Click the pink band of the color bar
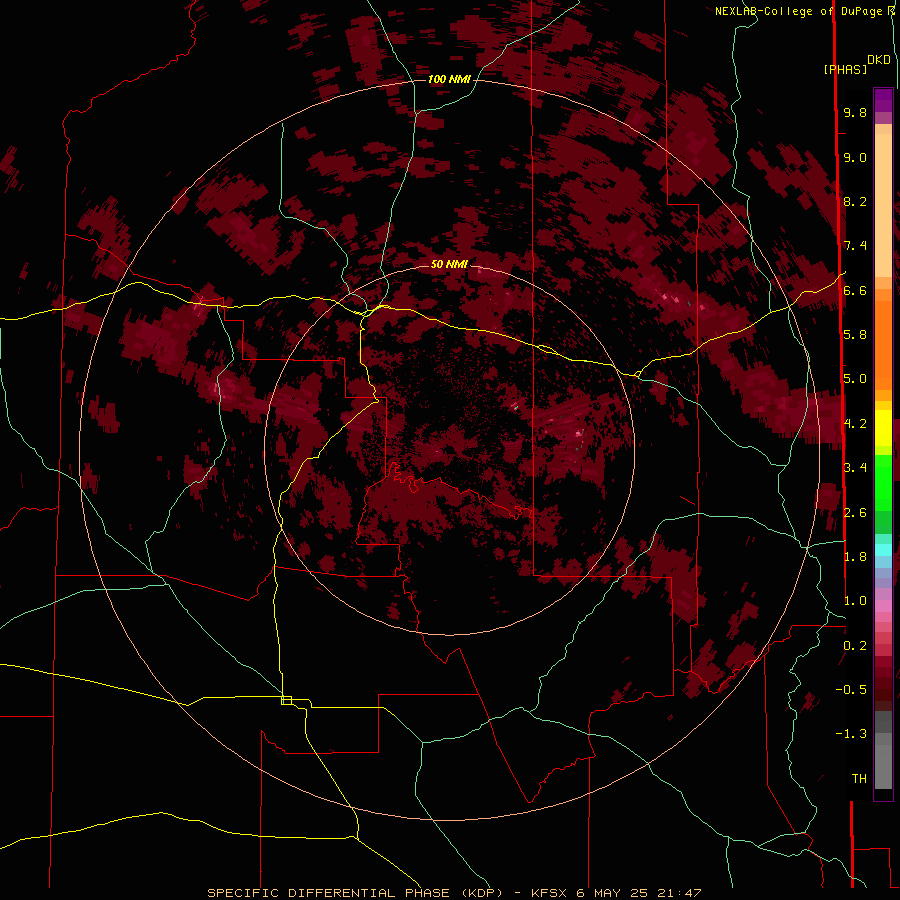 [x=883, y=606]
